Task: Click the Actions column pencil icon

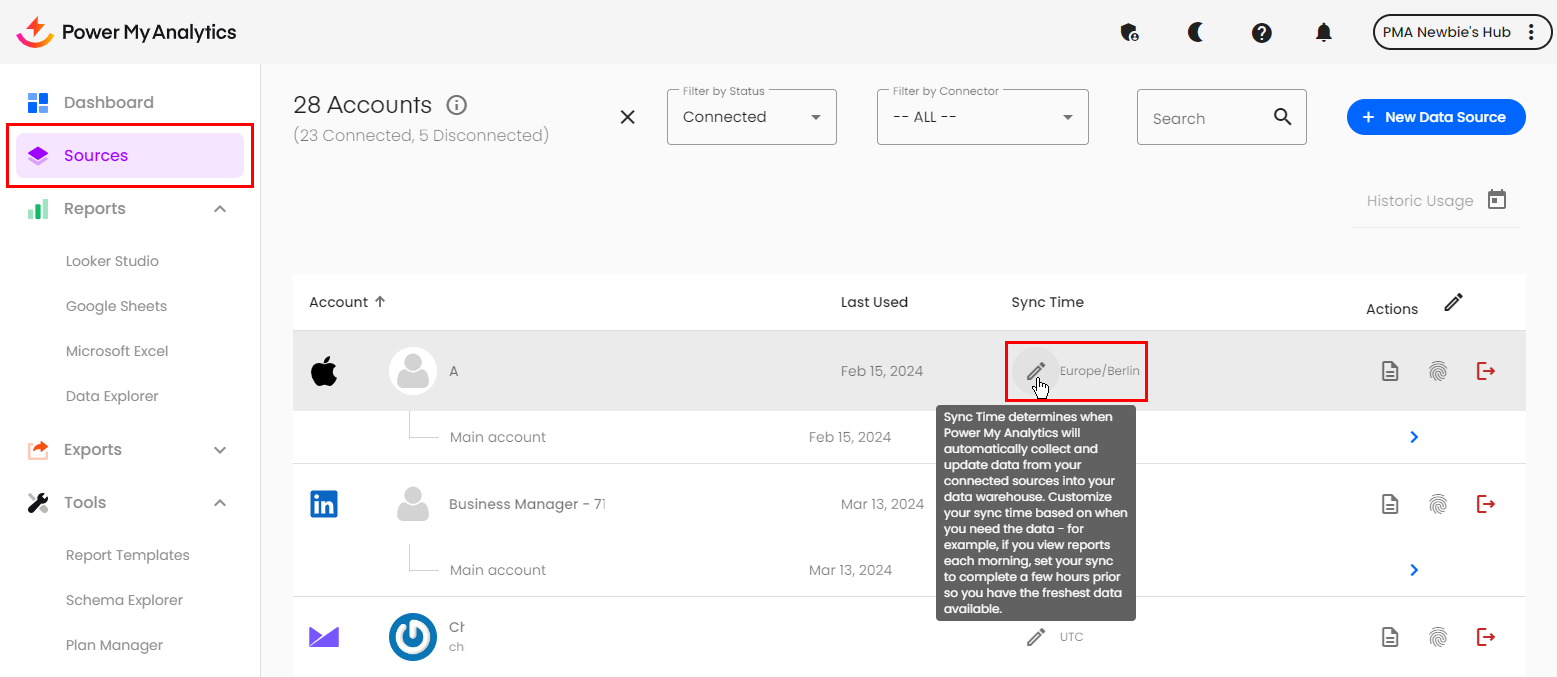Action: click(x=1453, y=302)
